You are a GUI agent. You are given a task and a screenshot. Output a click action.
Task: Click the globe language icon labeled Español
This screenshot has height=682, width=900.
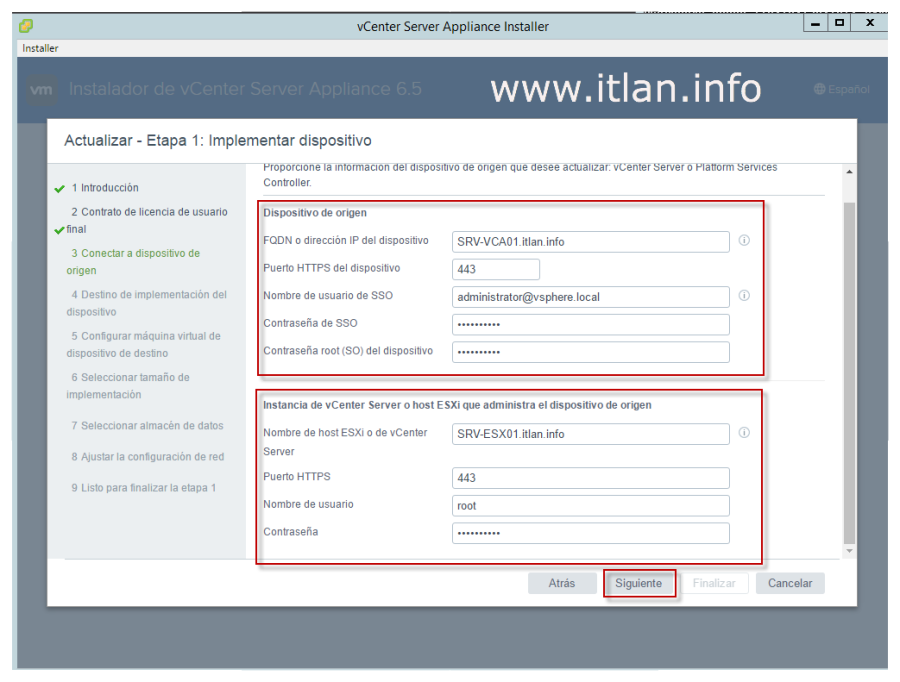click(x=819, y=89)
